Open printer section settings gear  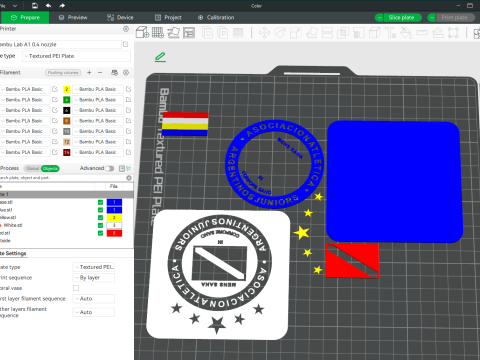[126, 29]
